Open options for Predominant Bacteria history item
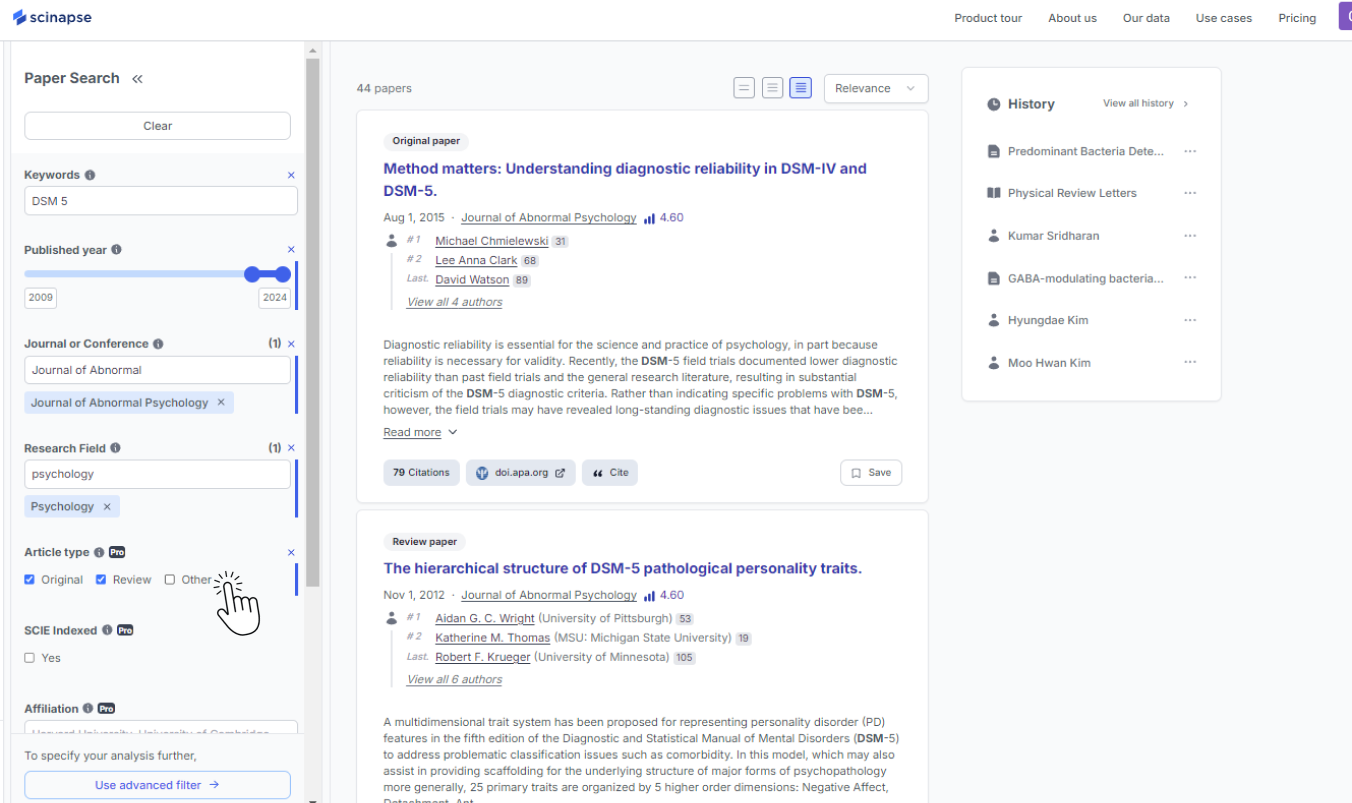Screen dimensions: 1352x803 [1190, 152]
